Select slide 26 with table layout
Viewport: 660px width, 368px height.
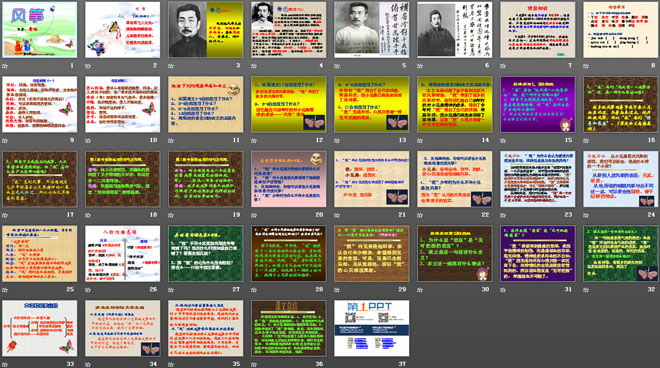pyautogui.click(x=122, y=253)
